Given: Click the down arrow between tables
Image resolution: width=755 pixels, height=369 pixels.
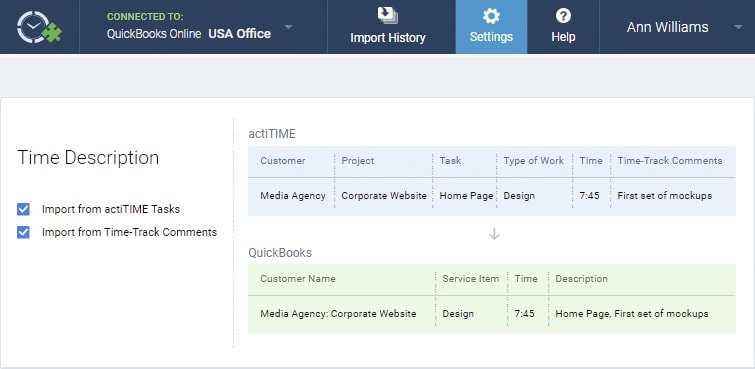Looking at the screenshot, I should pyautogui.click(x=494, y=234).
